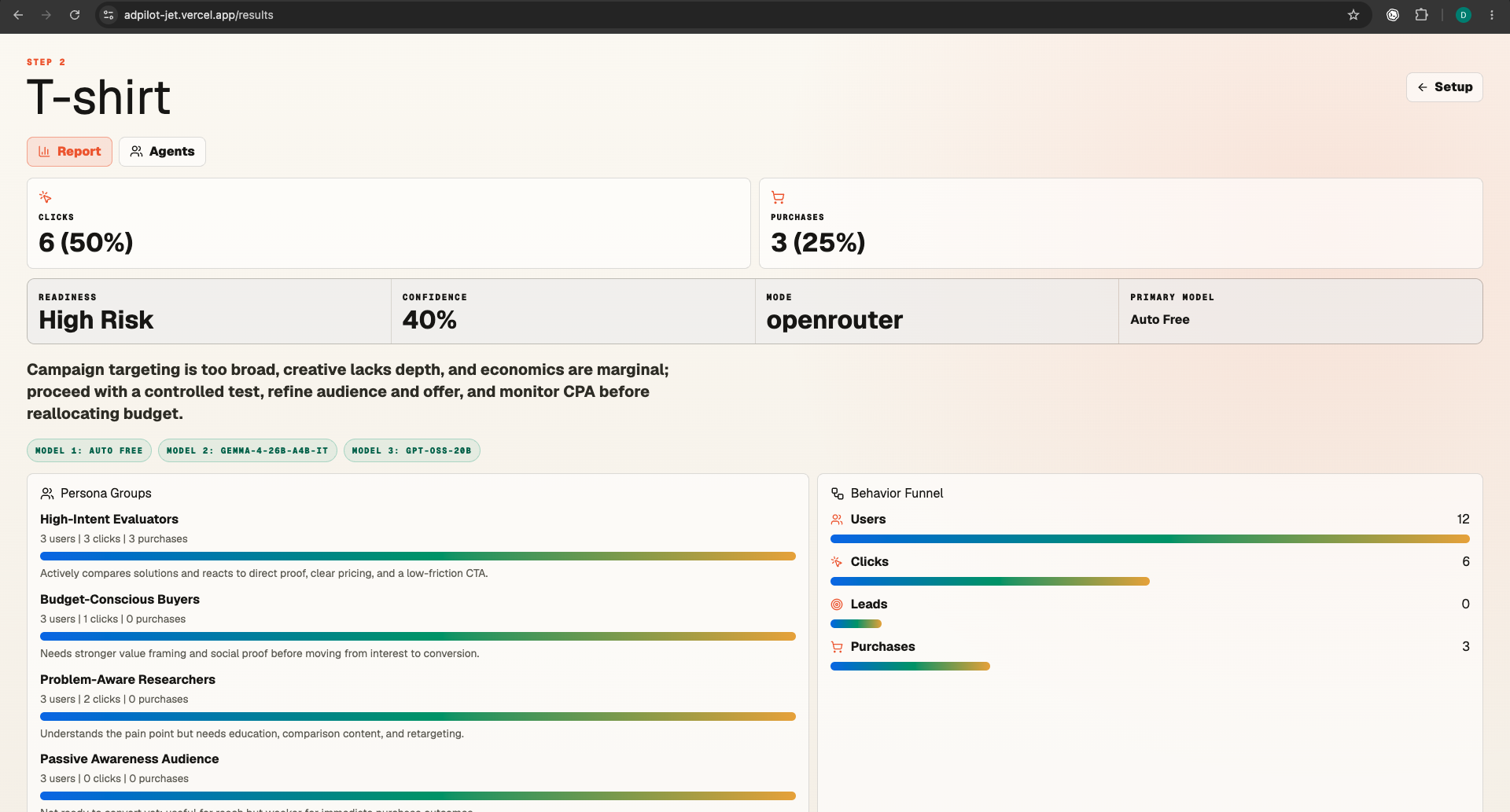Click '3 users | 0 clicks | 0 purchases' stats
Viewport: 1510px width, 812px height.
(x=115, y=779)
